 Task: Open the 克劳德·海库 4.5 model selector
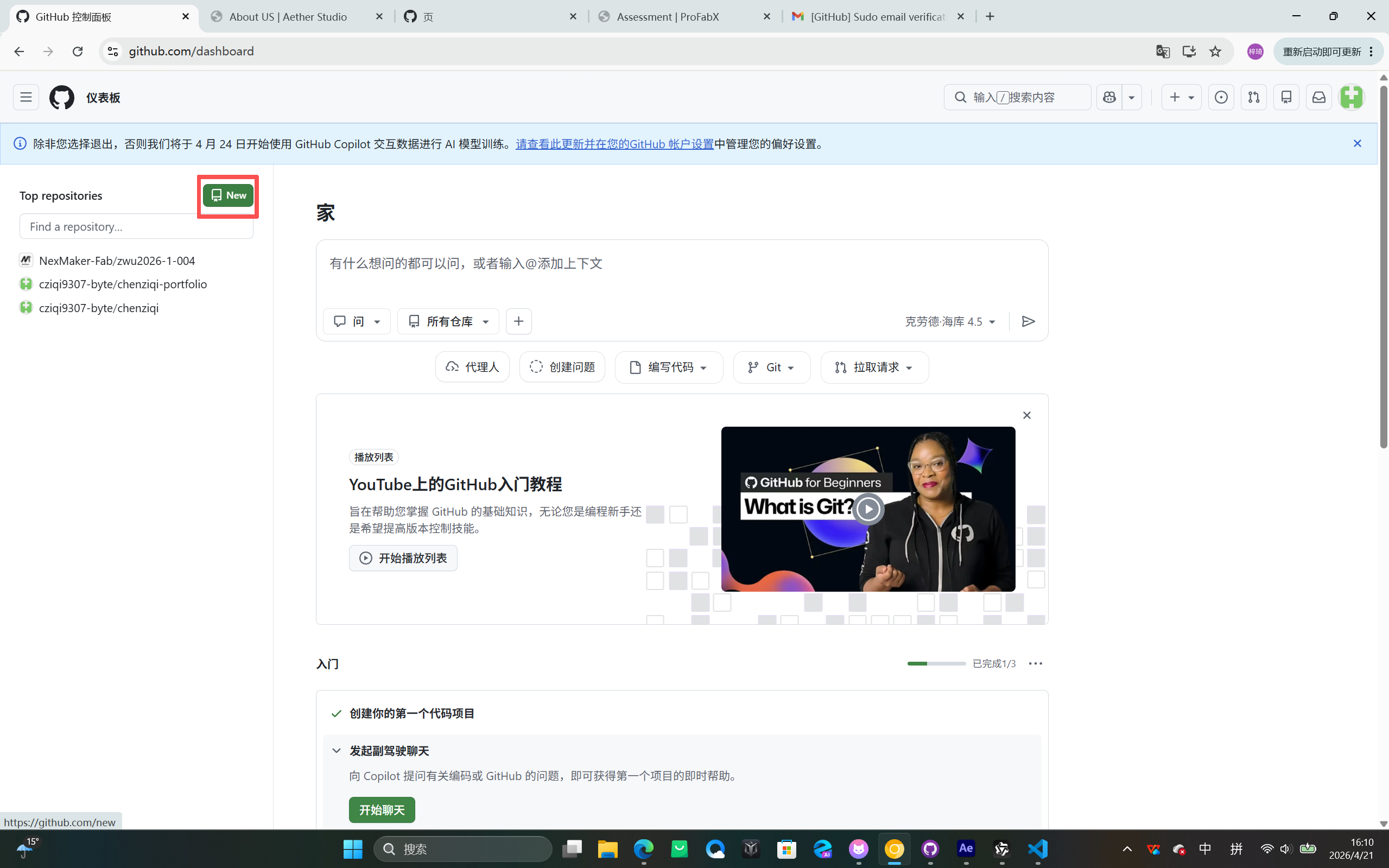950,321
